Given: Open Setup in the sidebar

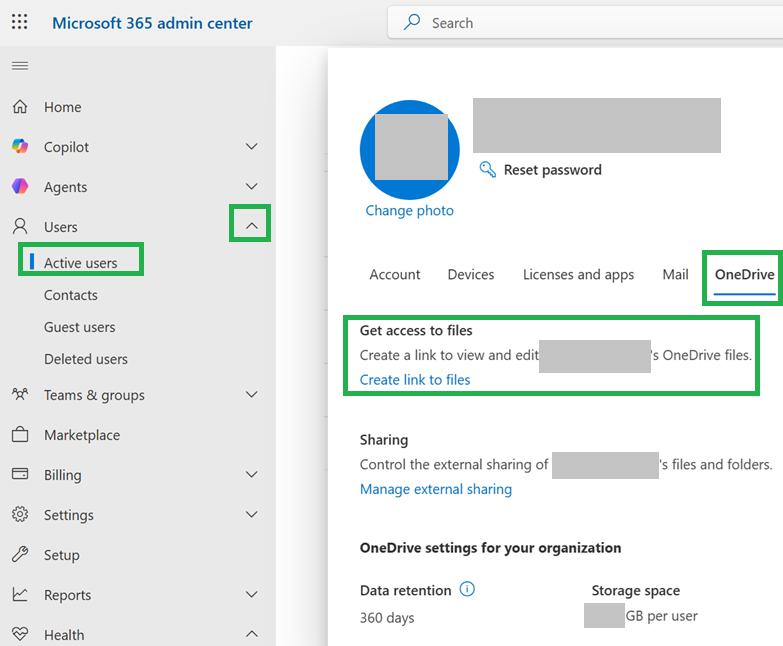Looking at the screenshot, I should tap(61, 555).
